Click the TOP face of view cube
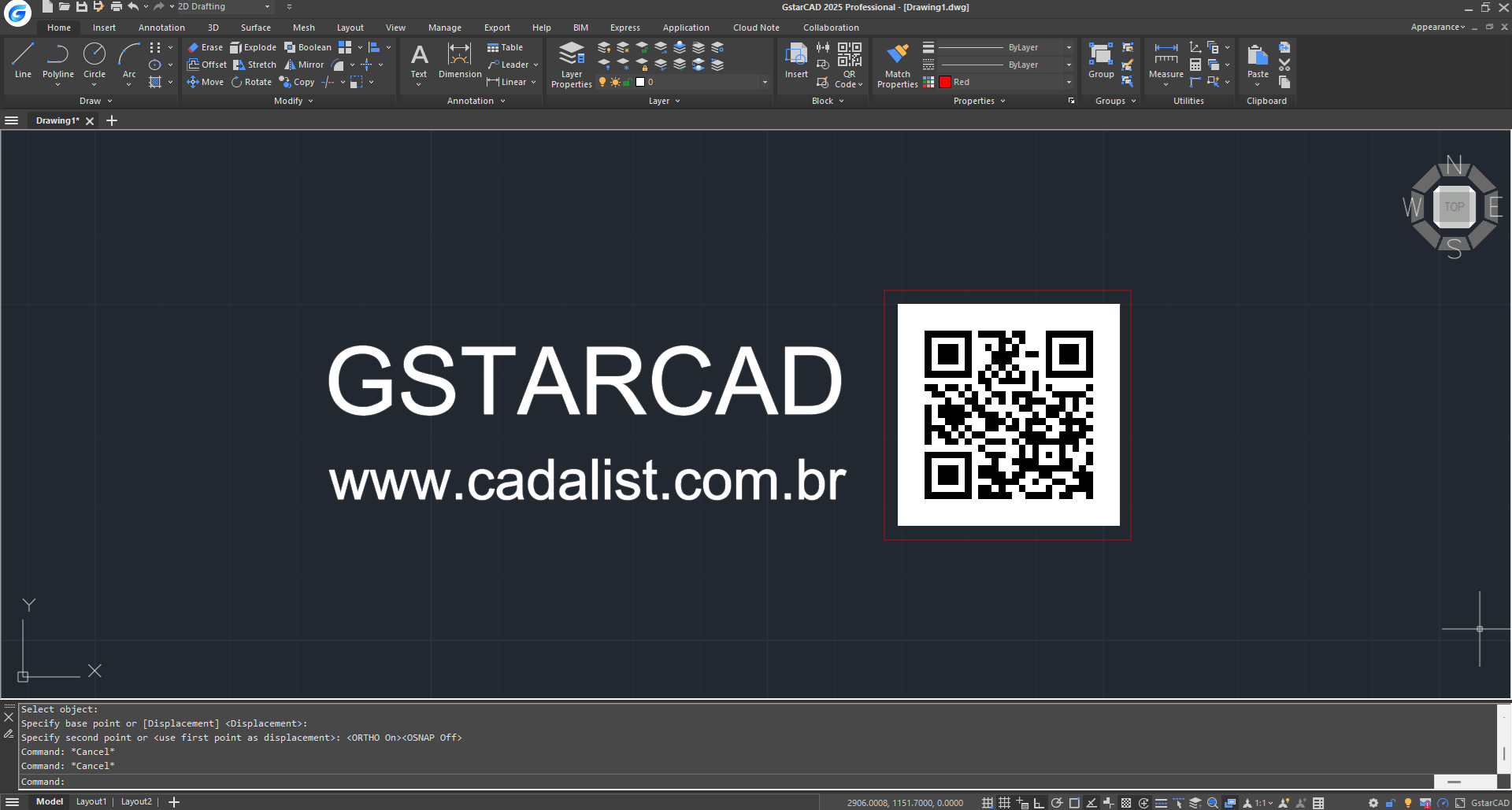 [1454, 206]
